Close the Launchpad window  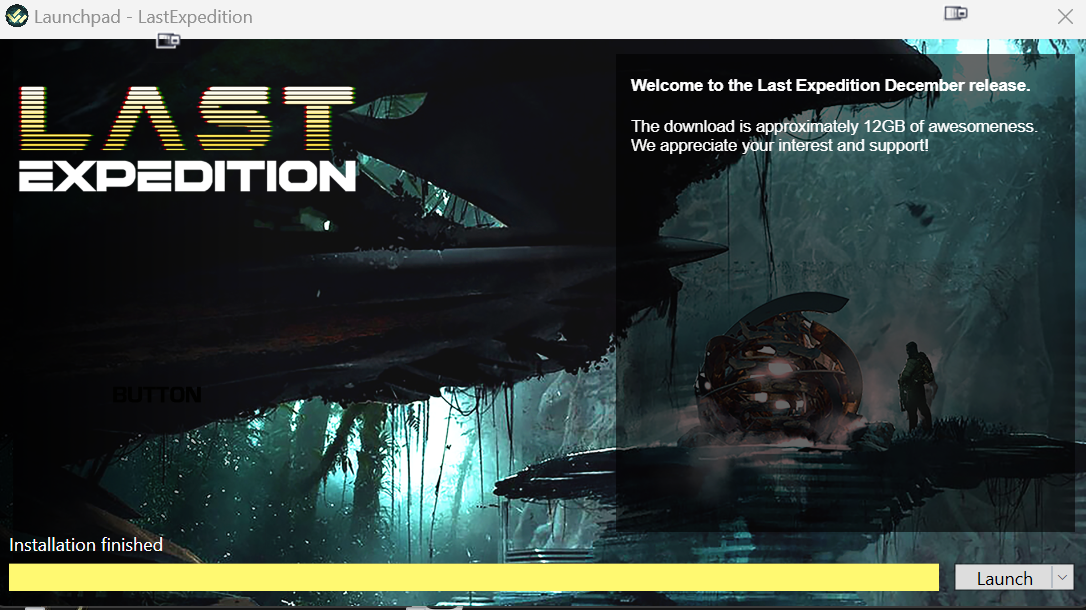(x=1065, y=16)
